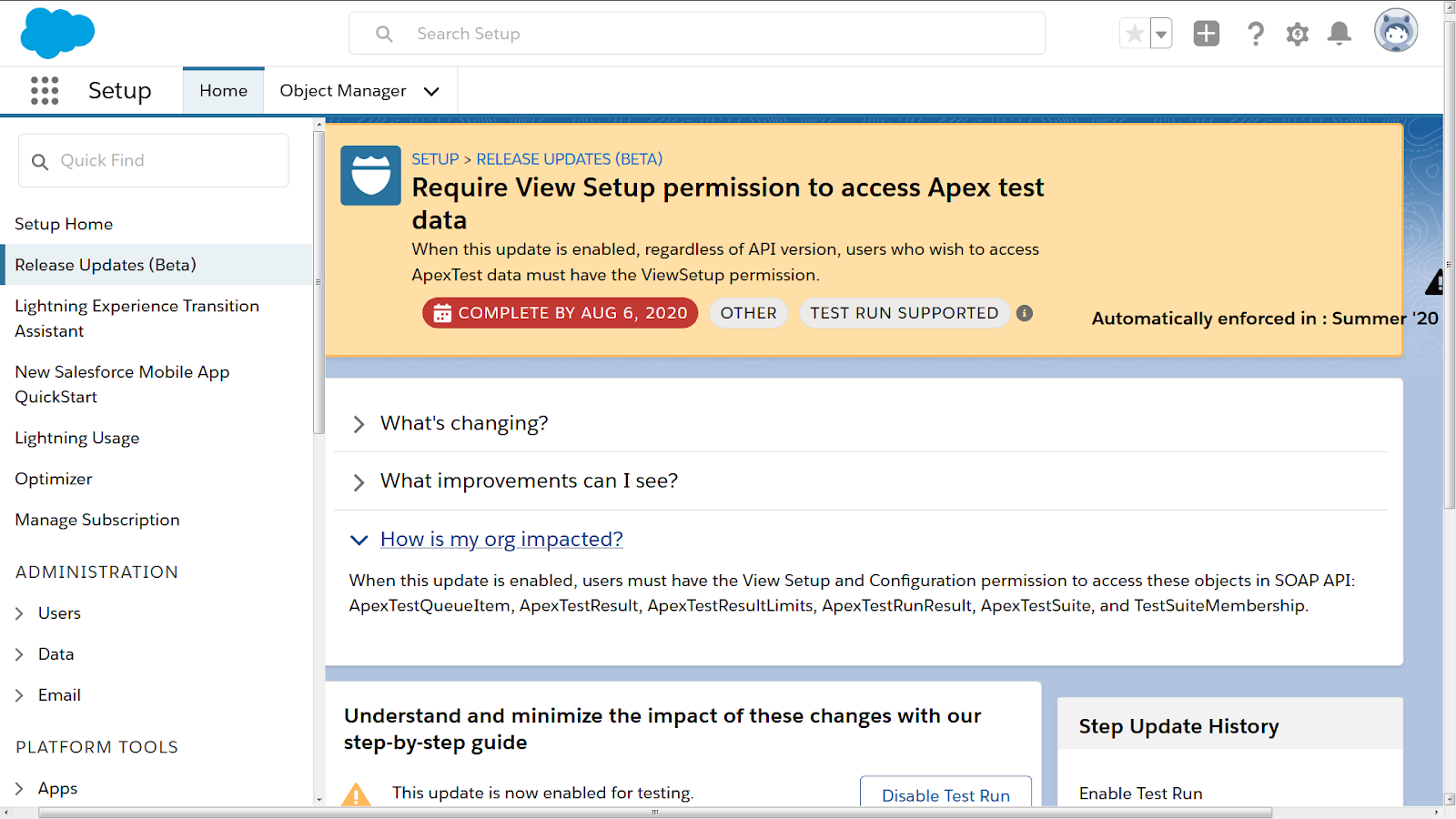Screen dimensions: 1456x819
Task: Open the Setup gear menu
Action: tap(1298, 34)
